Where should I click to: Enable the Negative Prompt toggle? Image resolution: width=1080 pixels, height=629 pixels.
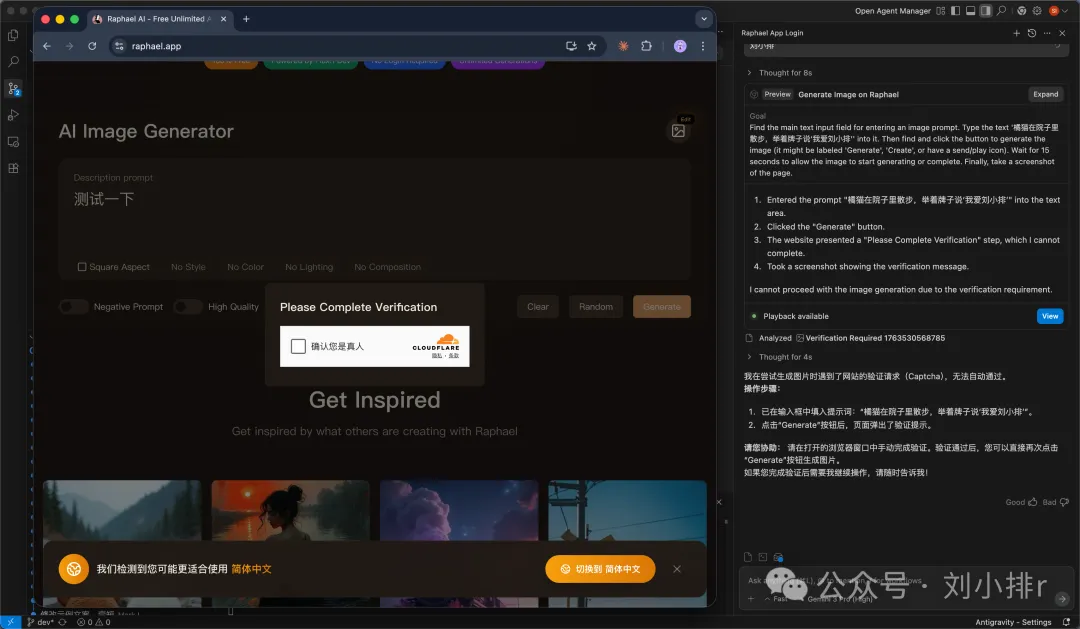pos(71,307)
